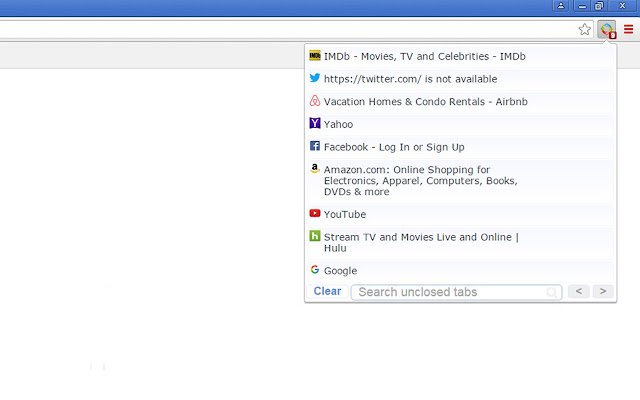The image size is (640, 400).
Task: Minimize the browser window
Action: [x=582, y=6]
